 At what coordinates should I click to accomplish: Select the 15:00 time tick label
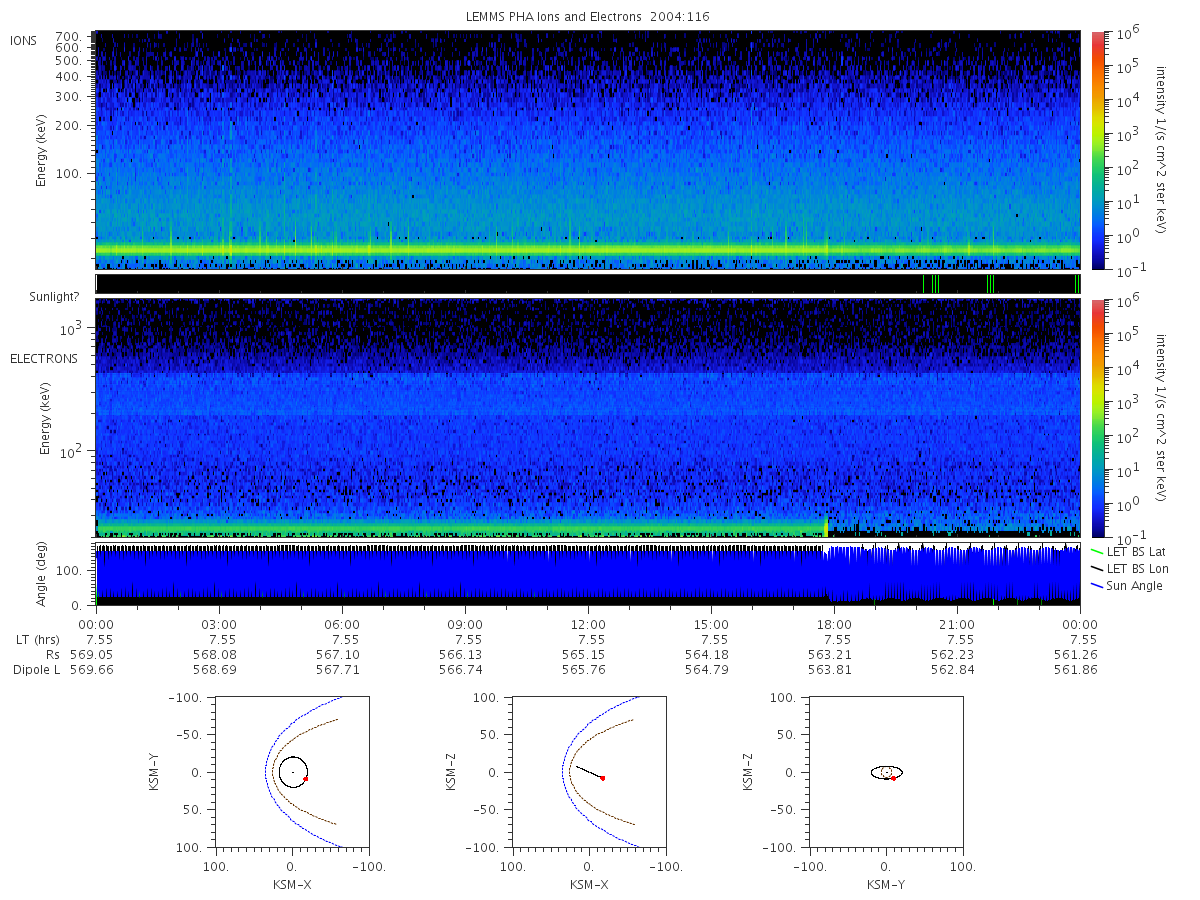711,624
